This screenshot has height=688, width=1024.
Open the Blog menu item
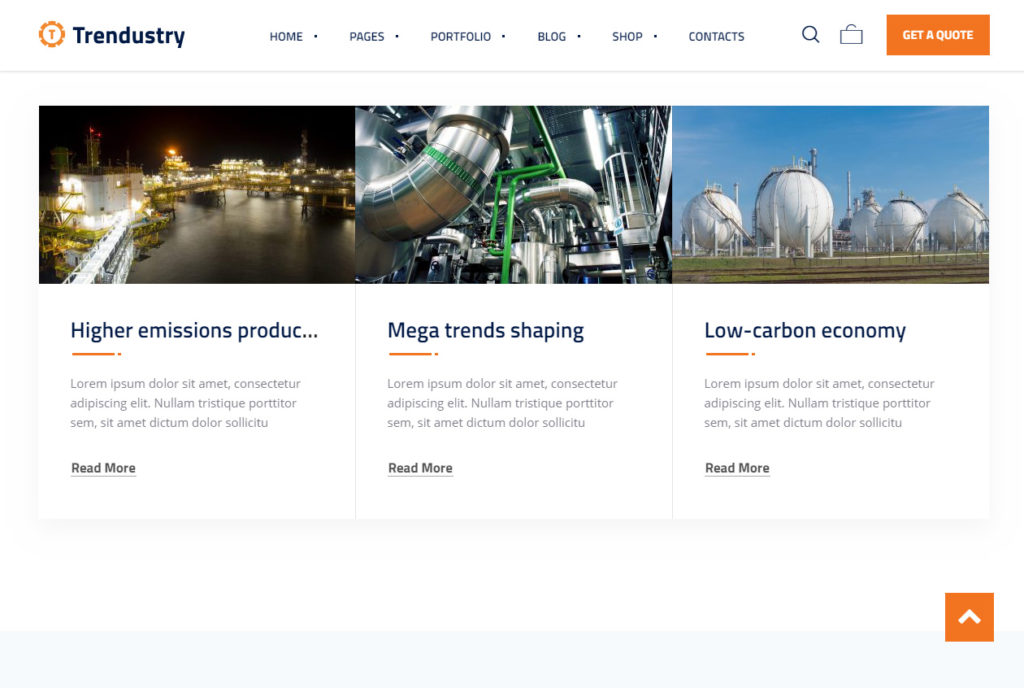(x=551, y=36)
